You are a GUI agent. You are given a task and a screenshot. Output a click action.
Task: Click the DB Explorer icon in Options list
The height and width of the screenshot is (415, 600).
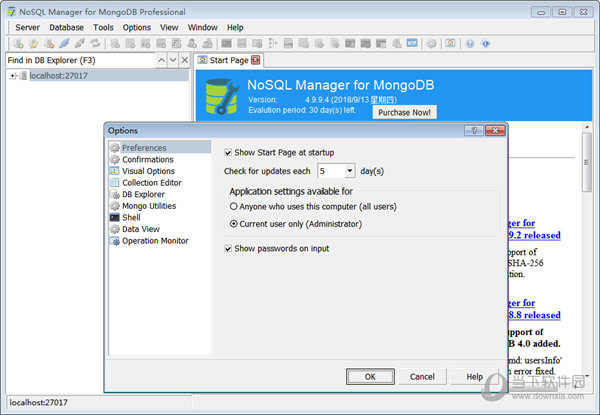(115, 194)
